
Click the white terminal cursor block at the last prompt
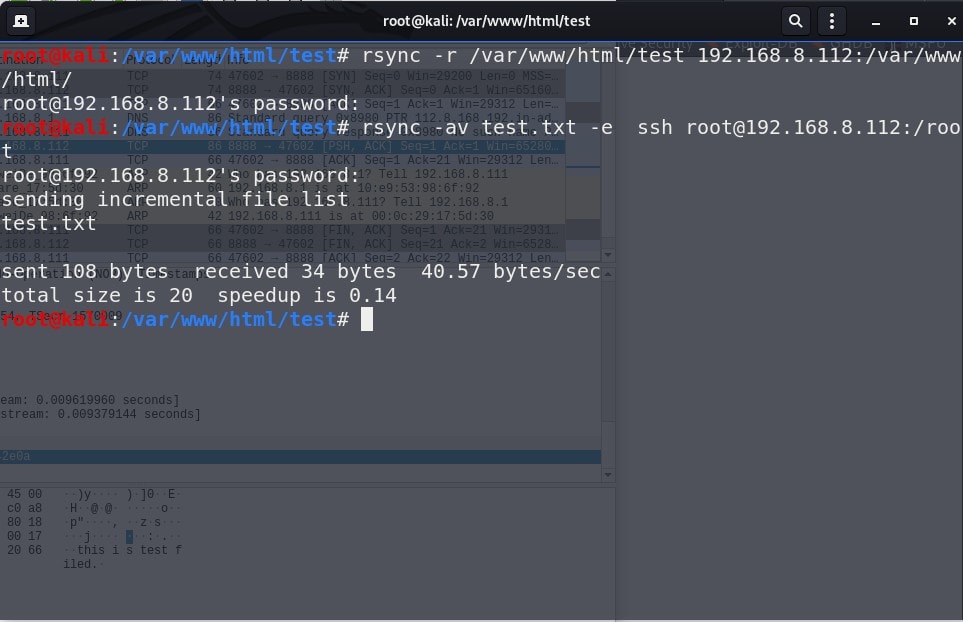point(367,319)
